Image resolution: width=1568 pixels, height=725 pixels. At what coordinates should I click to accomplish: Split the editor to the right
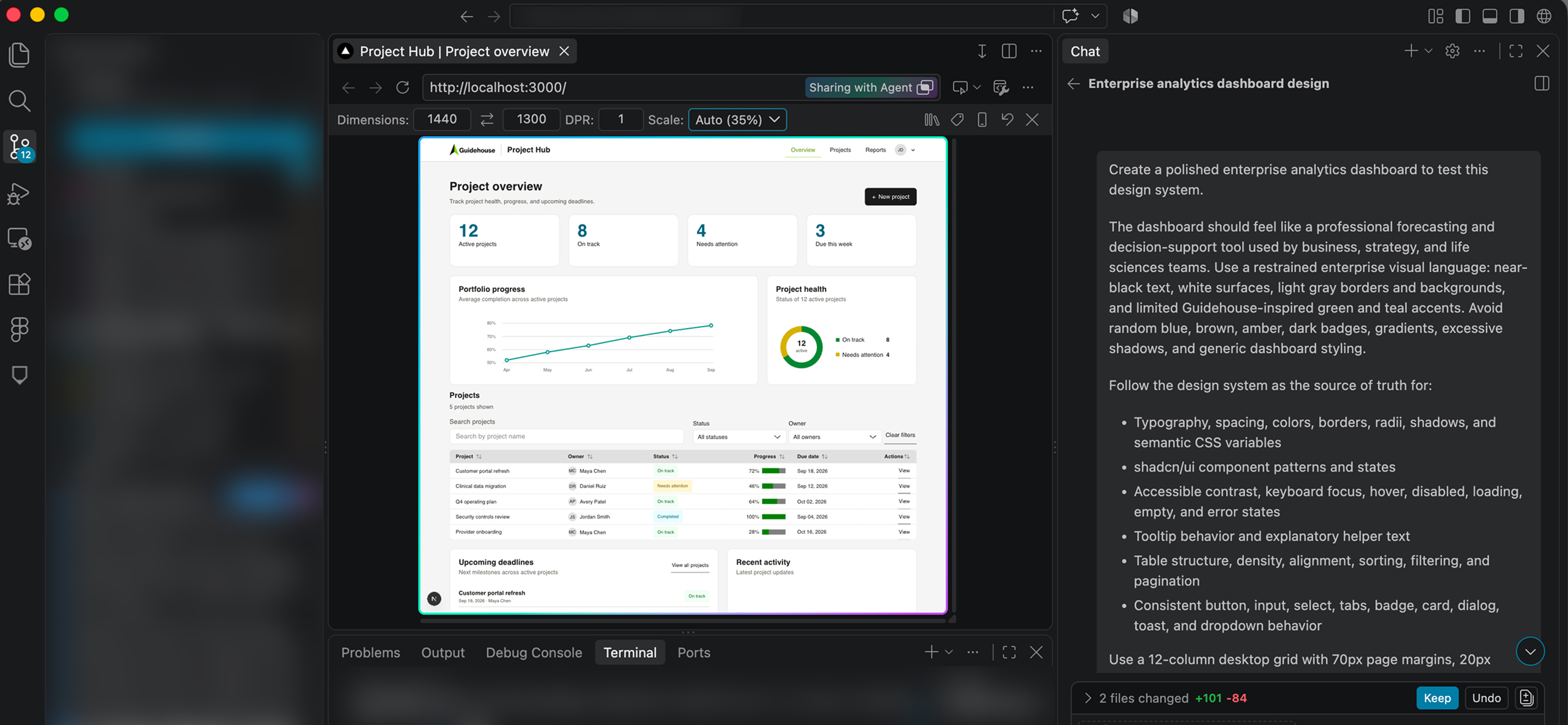(x=1009, y=51)
